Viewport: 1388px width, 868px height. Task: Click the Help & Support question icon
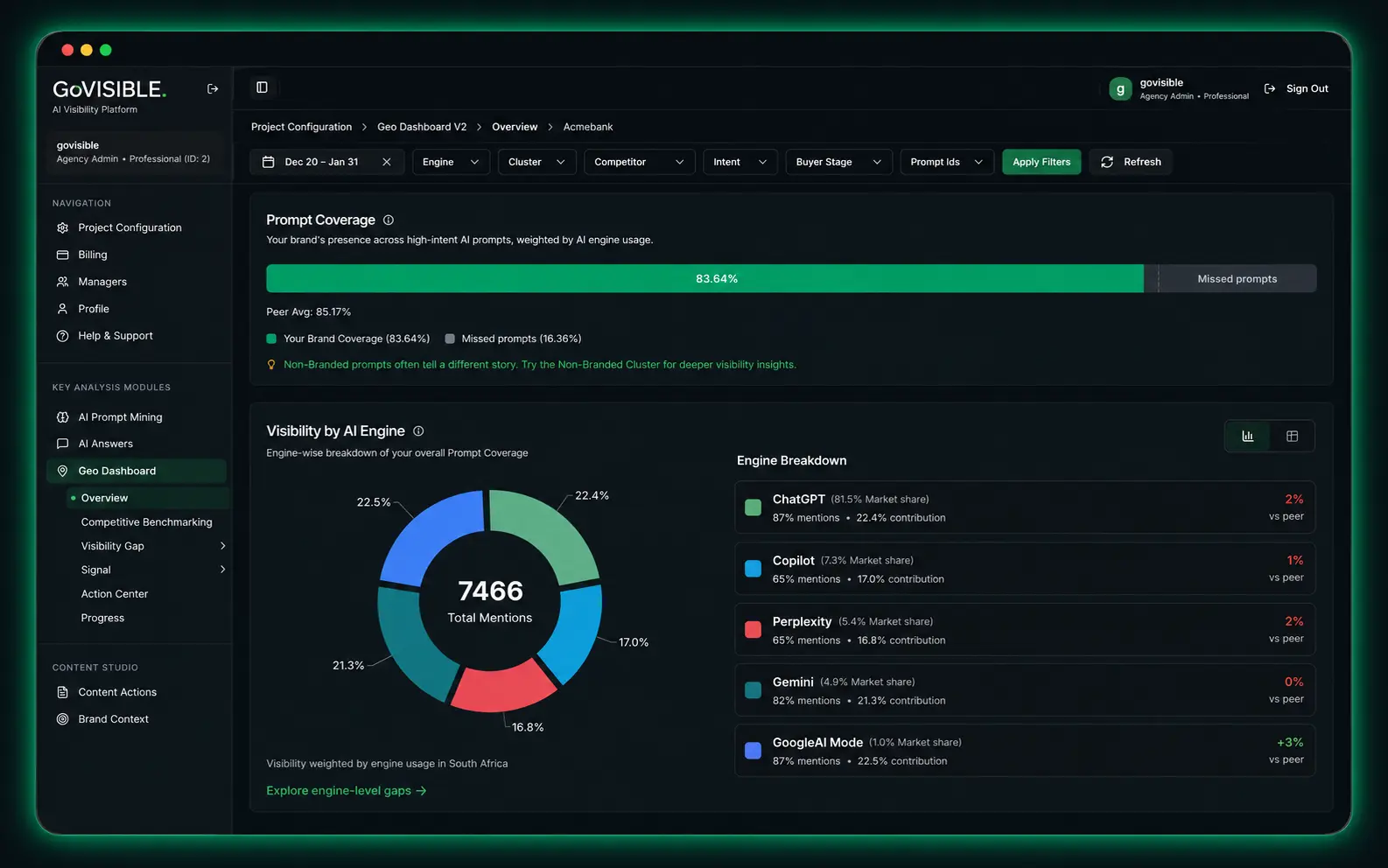[x=63, y=336]
